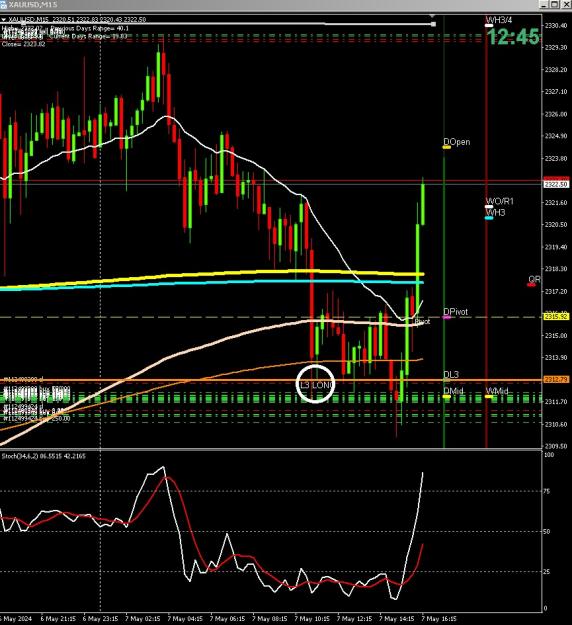Click the DL3 level label
The width and height of the screenshot is (572, 625).
point(451,375)
